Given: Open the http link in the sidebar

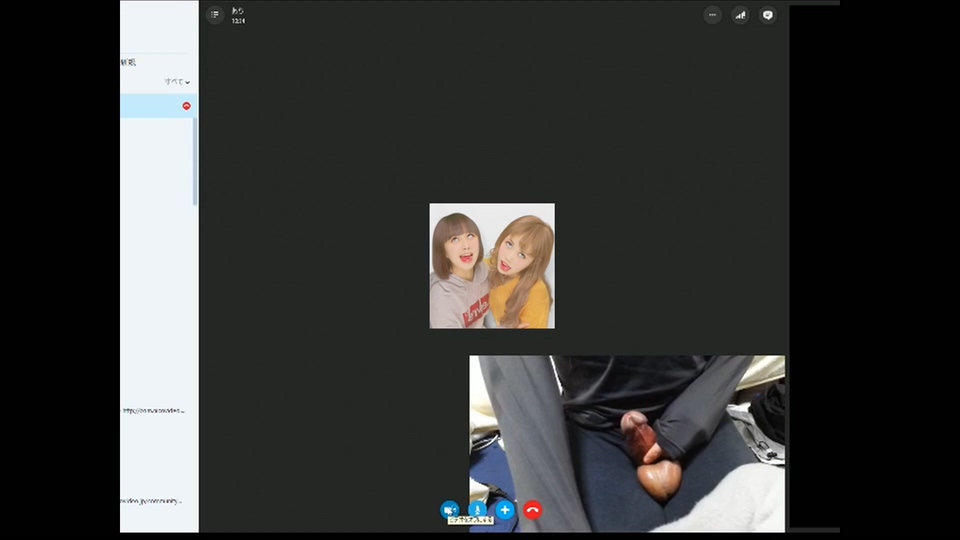Looking at the screenshot, I should point(154,410).
